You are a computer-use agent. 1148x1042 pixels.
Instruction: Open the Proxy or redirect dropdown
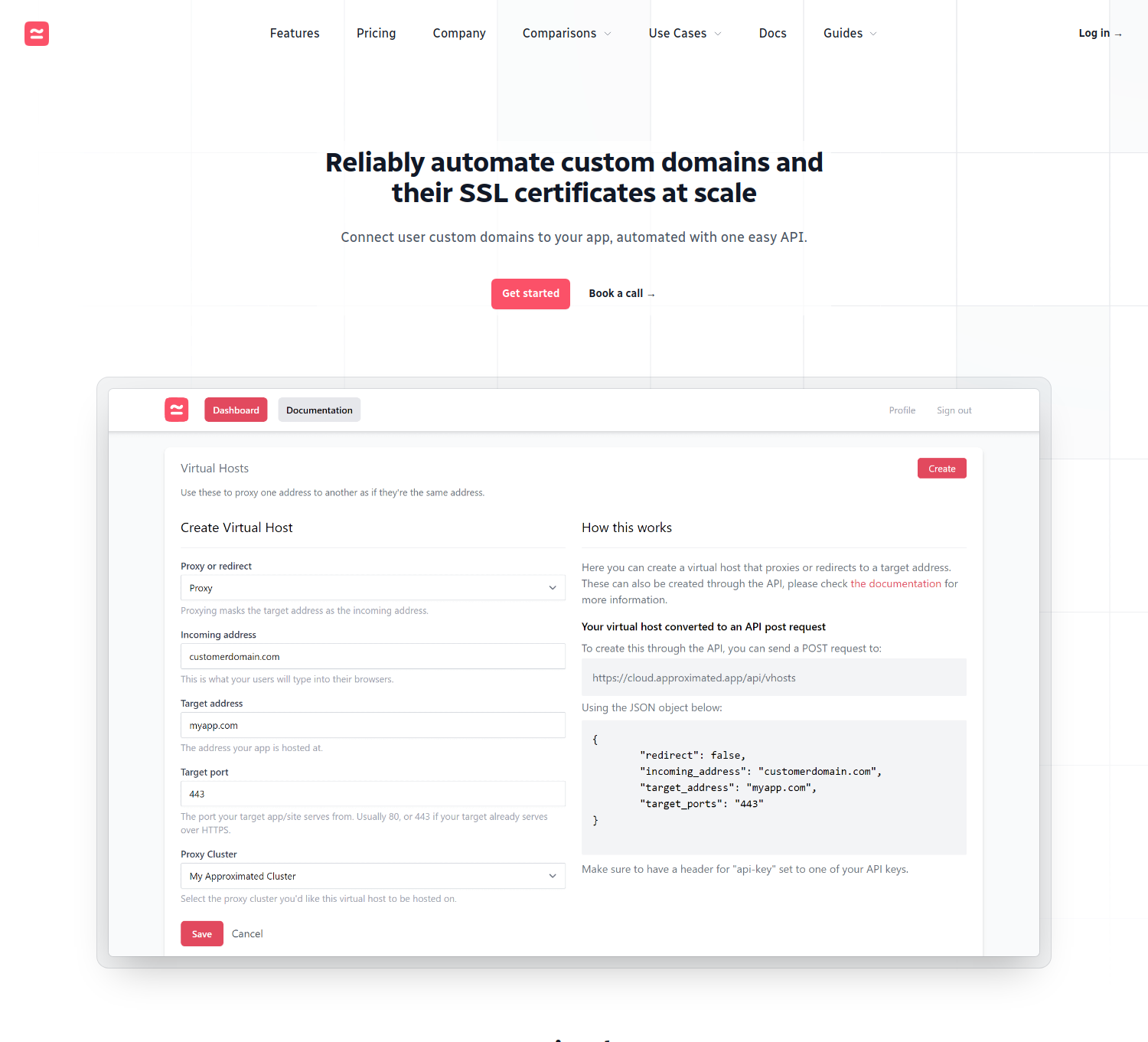point(373,588)
